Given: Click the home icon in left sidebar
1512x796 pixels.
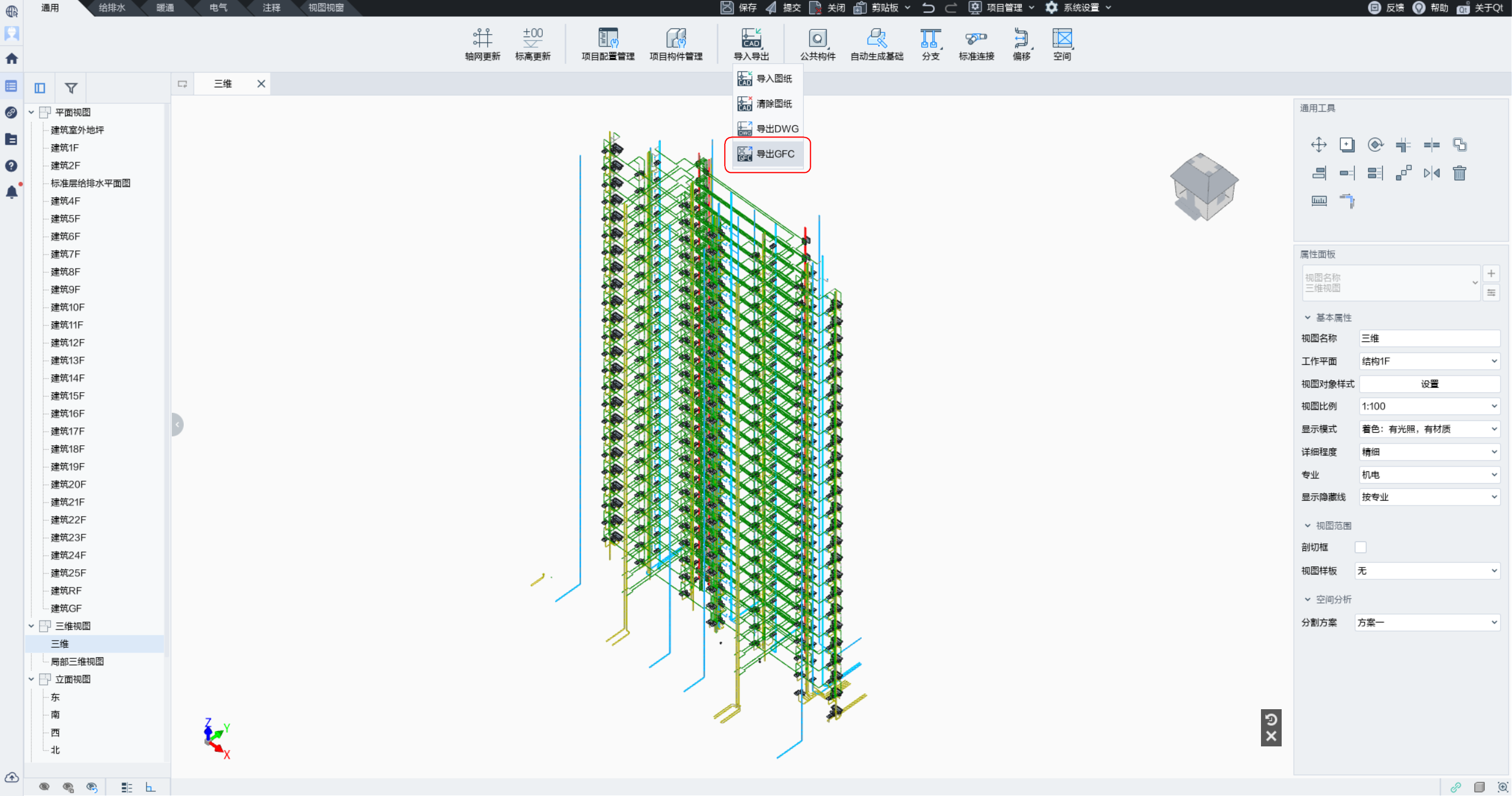Looking at the screenshot, I should point(11,58).
